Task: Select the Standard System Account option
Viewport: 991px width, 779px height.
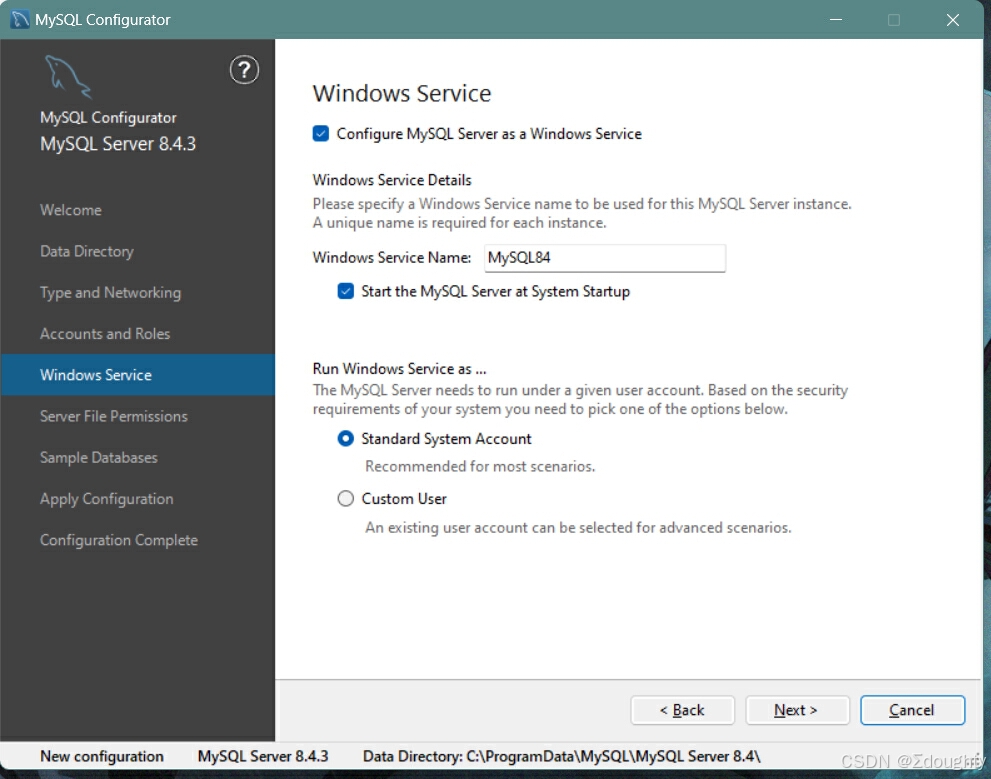Action: pyautogui.click(x=345, y=438)
